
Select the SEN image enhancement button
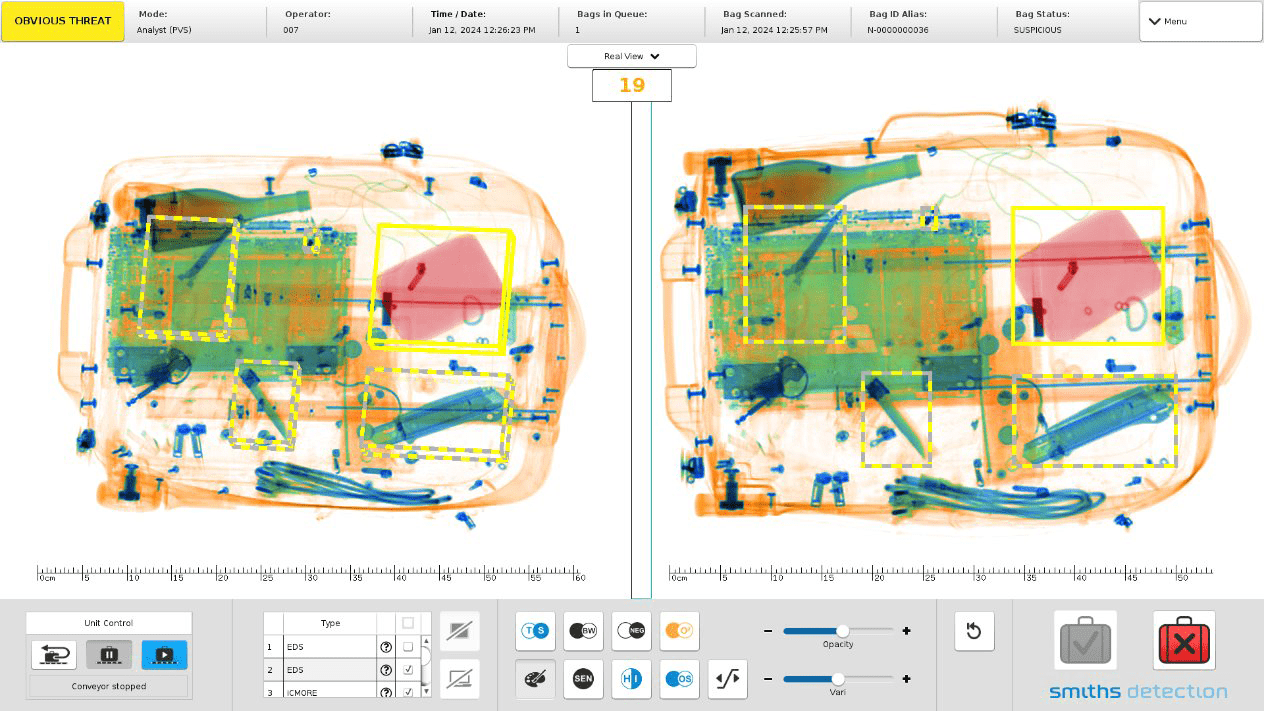point(583,679)
